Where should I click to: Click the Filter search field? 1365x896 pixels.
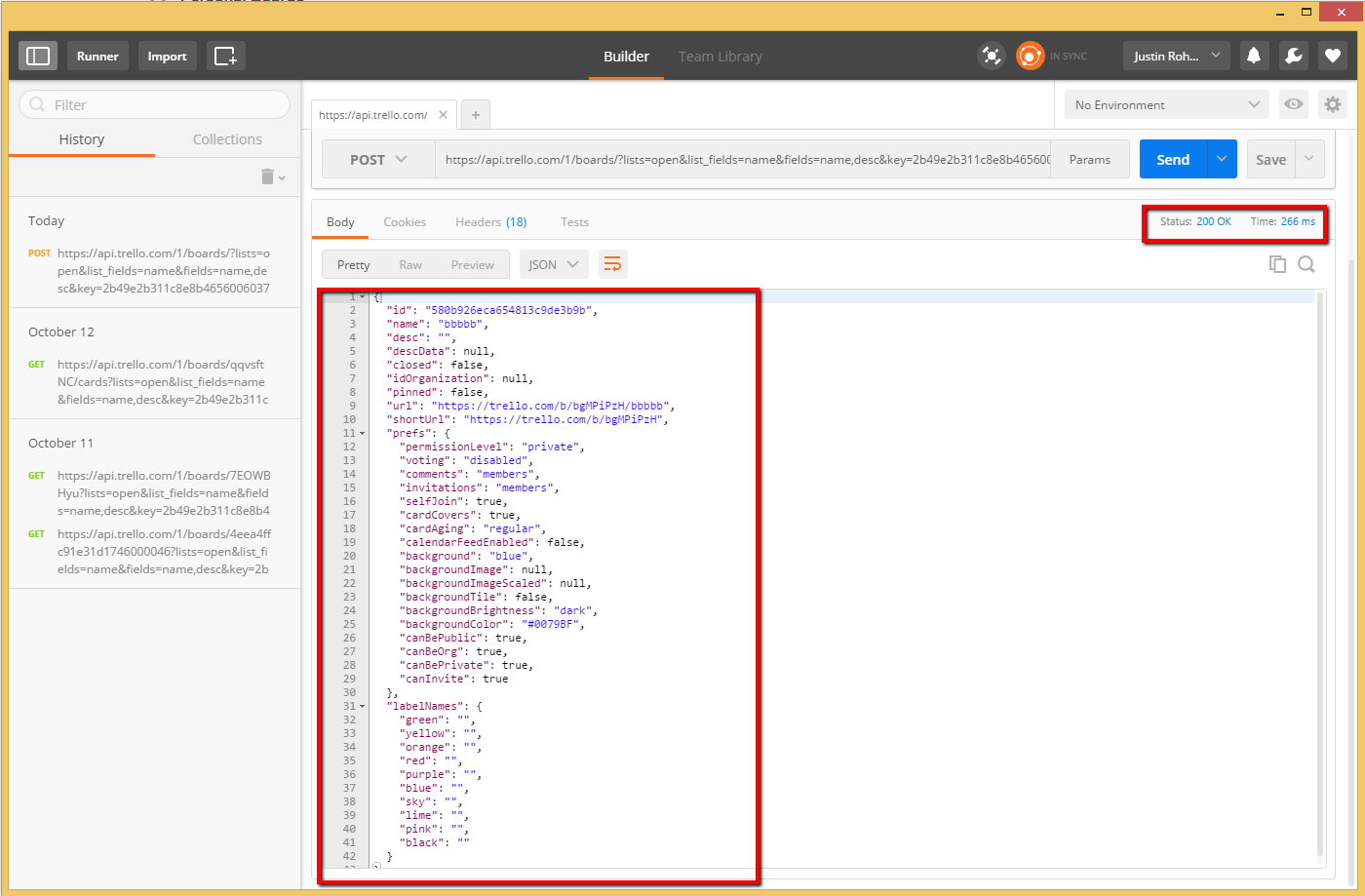tap(154, 104)
